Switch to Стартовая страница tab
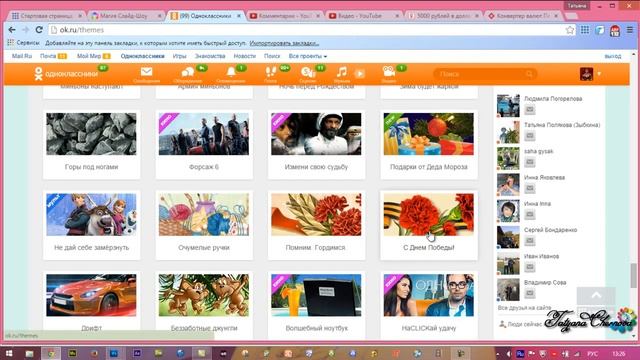The height and width of the screenshot is (360, 640). 46,16
